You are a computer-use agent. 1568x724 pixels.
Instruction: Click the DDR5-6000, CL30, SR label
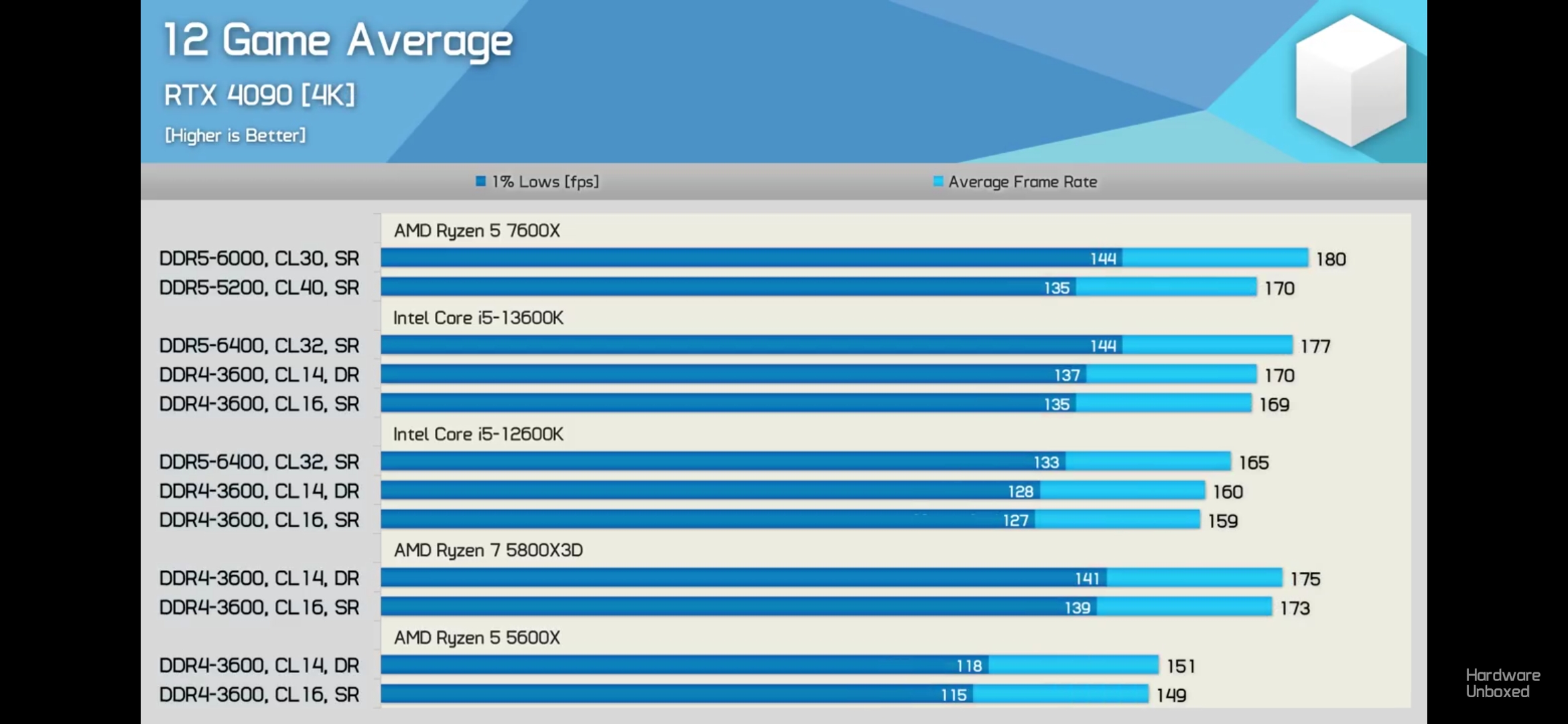point(259,258)
